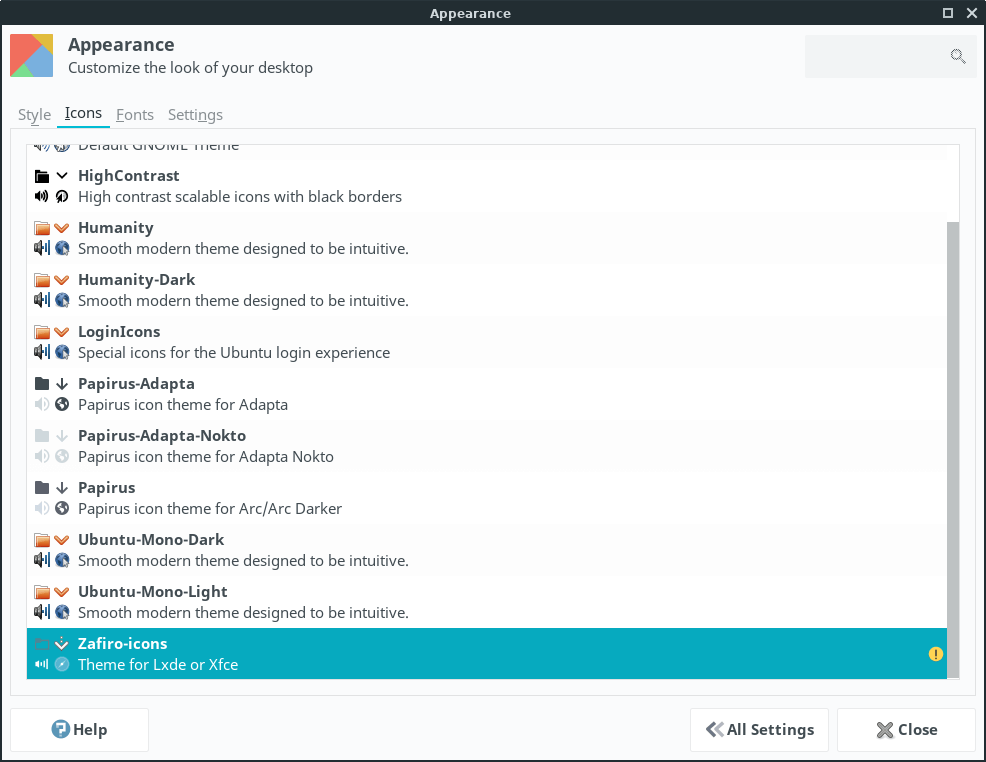Click the vertical scrollbar of the theme list

pos(953,450)
